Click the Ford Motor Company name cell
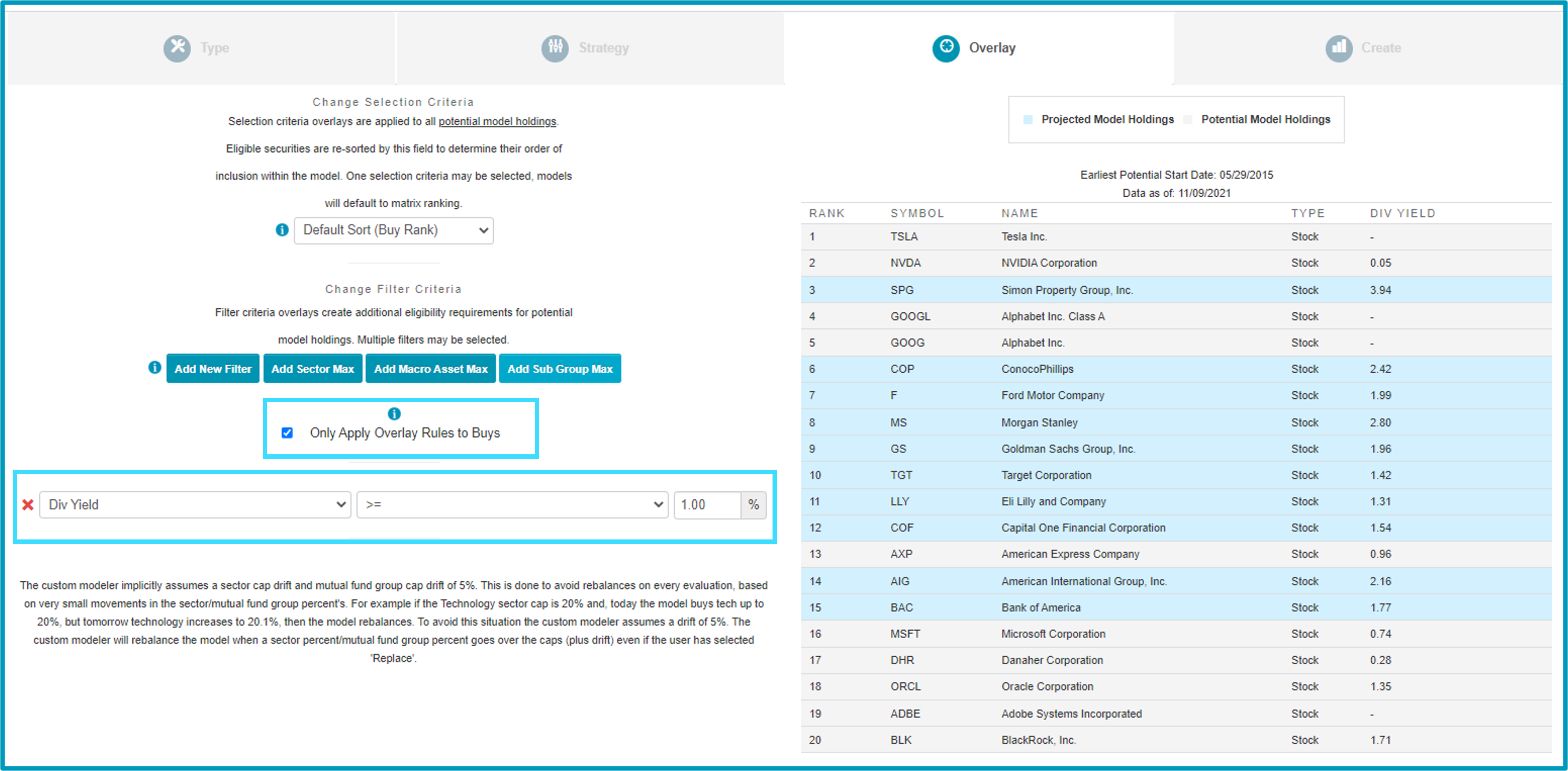The height and width of the screenshot is (771, 1568). pos(1053,395)
